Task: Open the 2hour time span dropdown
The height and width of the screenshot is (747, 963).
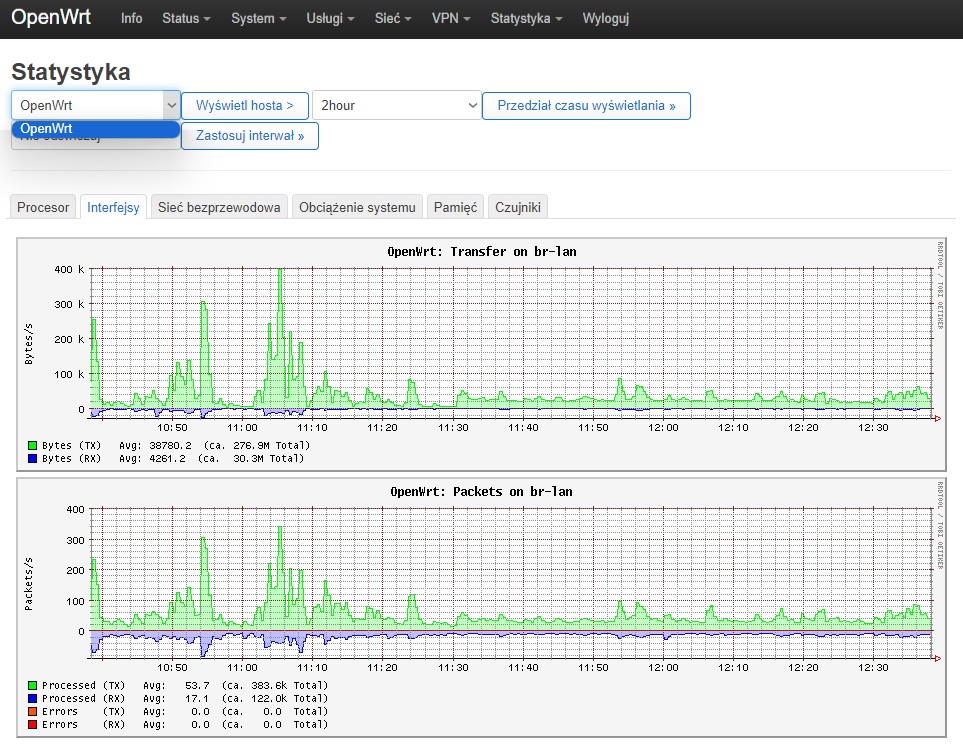Action: tap(397, 105)
